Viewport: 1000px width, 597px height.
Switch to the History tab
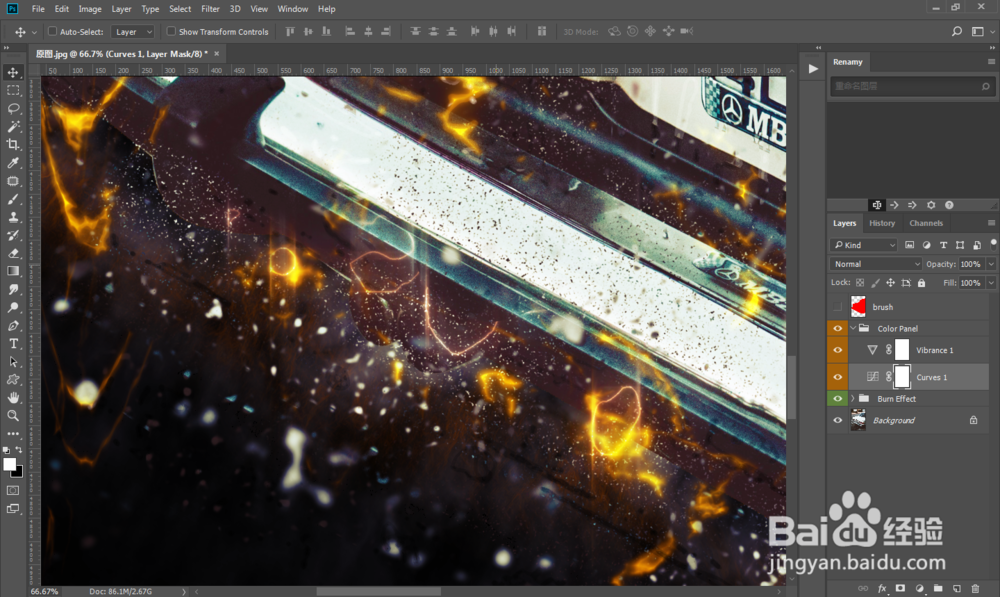(882, 223)
